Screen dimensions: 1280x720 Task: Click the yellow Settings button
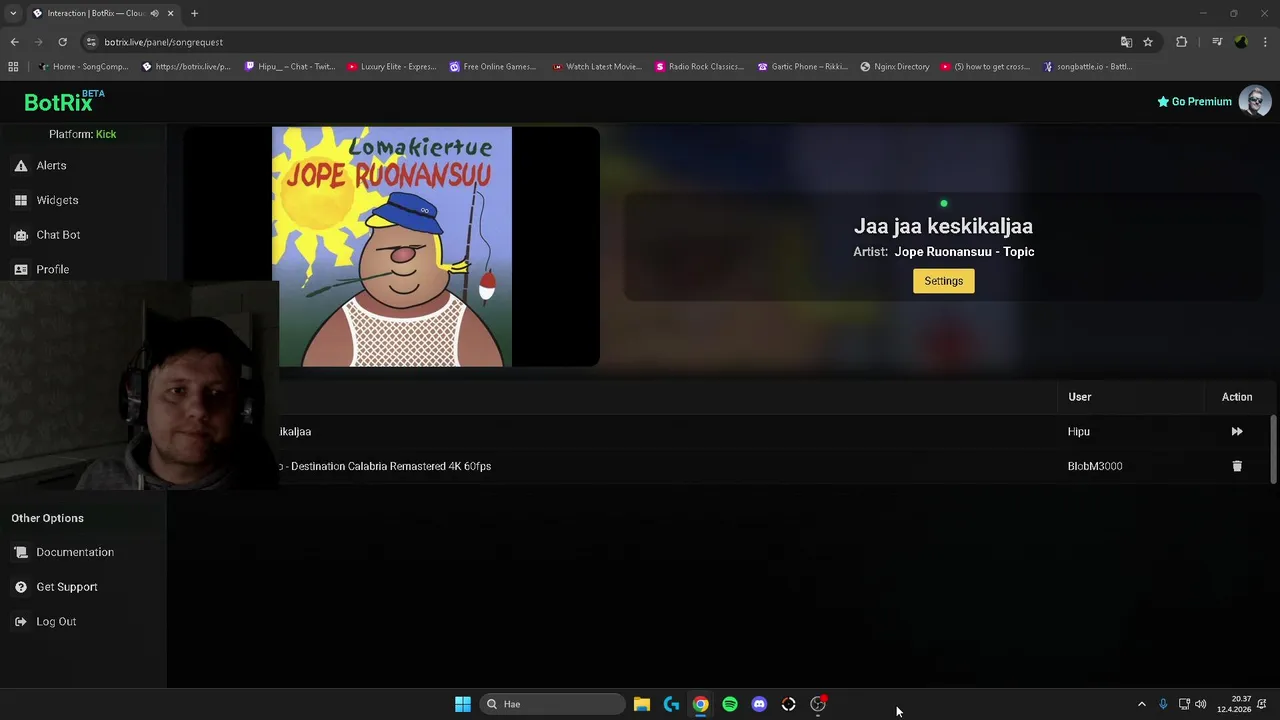(x=943, y=281)
